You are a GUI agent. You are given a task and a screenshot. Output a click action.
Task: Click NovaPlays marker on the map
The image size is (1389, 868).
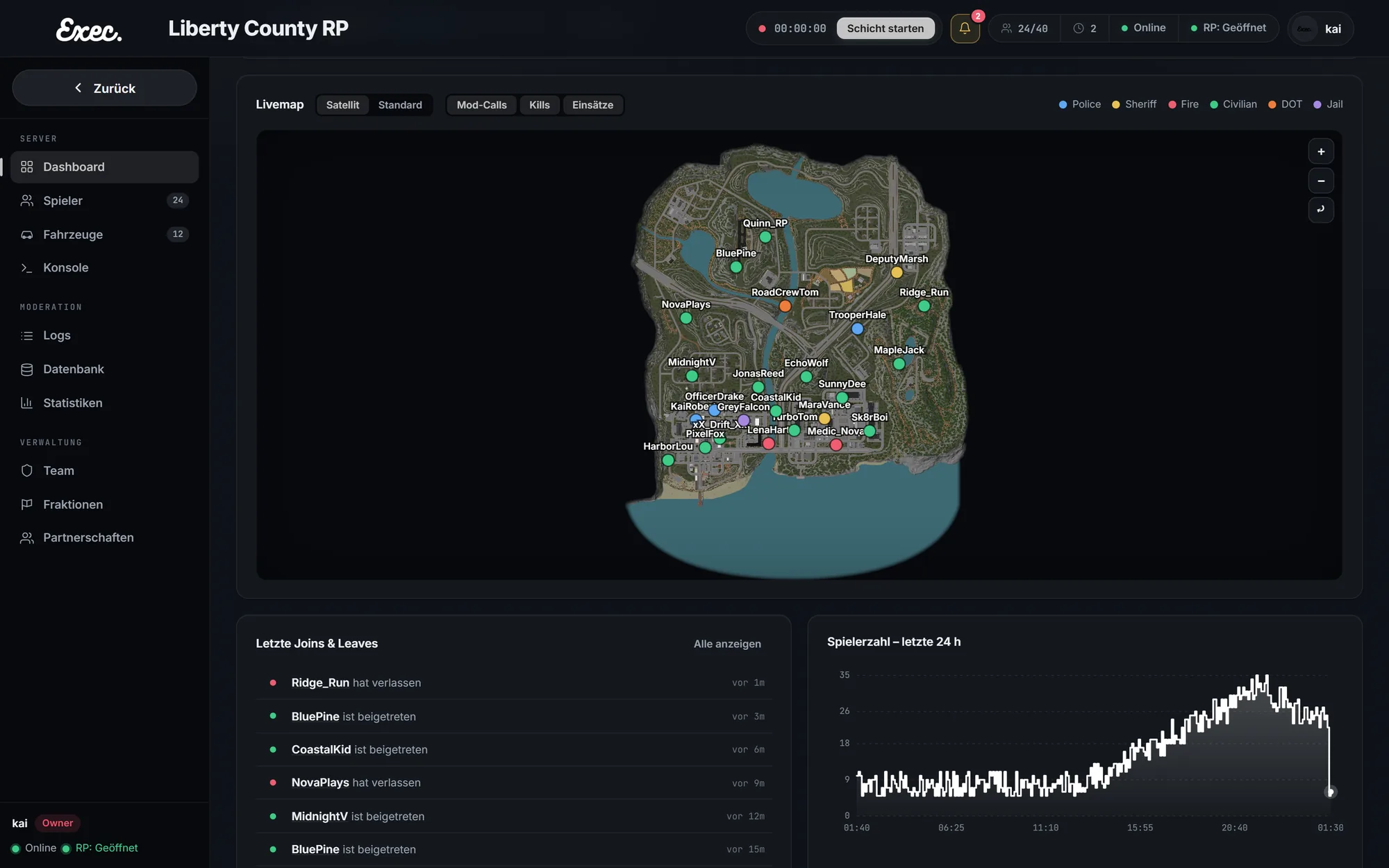tap(686, 318)
